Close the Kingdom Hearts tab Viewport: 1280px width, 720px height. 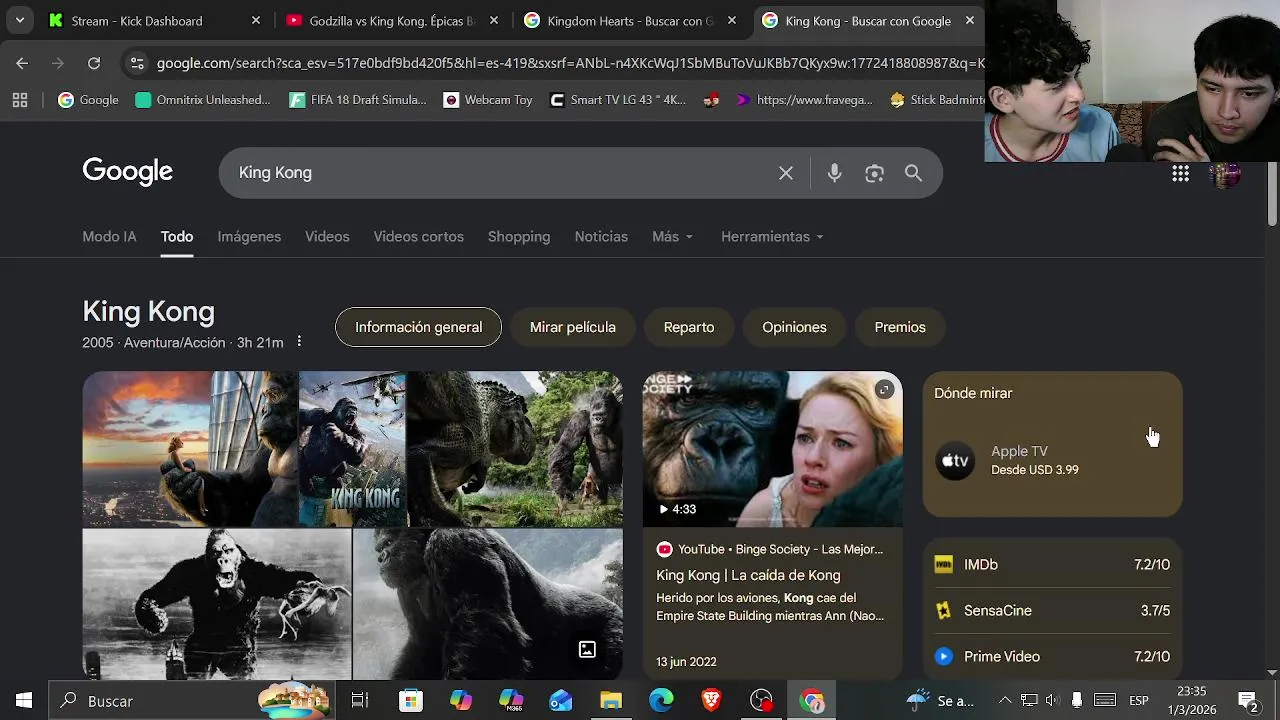click(732, 20)
